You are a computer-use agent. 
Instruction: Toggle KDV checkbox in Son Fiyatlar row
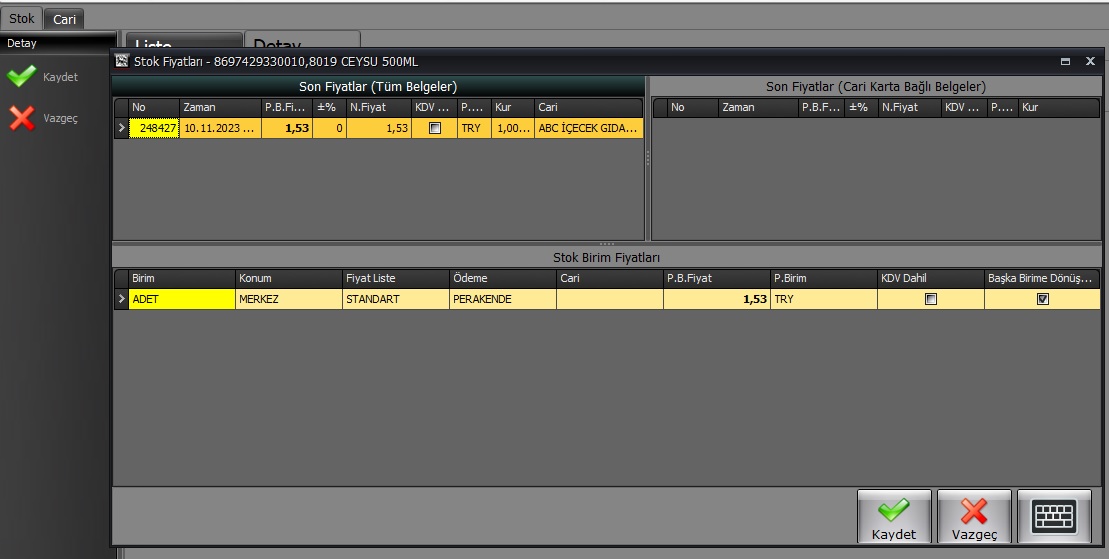click(x=434, y=128)
